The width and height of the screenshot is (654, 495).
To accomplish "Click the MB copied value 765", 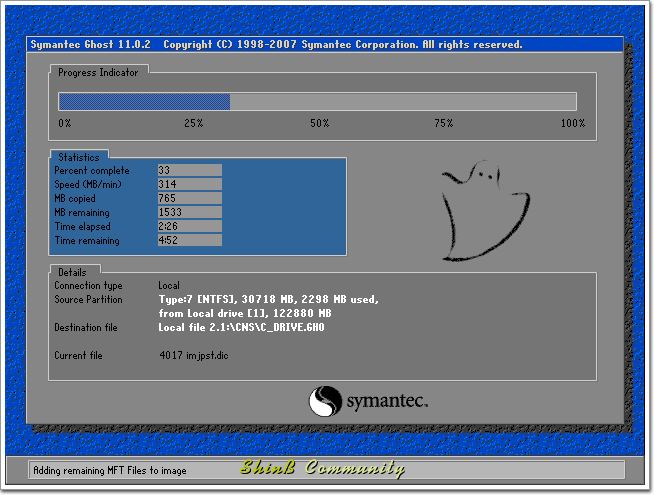I will coord(190,198).
